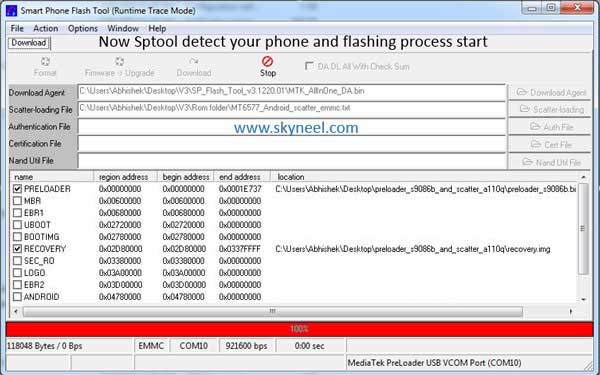Click the 921600 bps status entry
600x375 pixels.
[246, 346]
